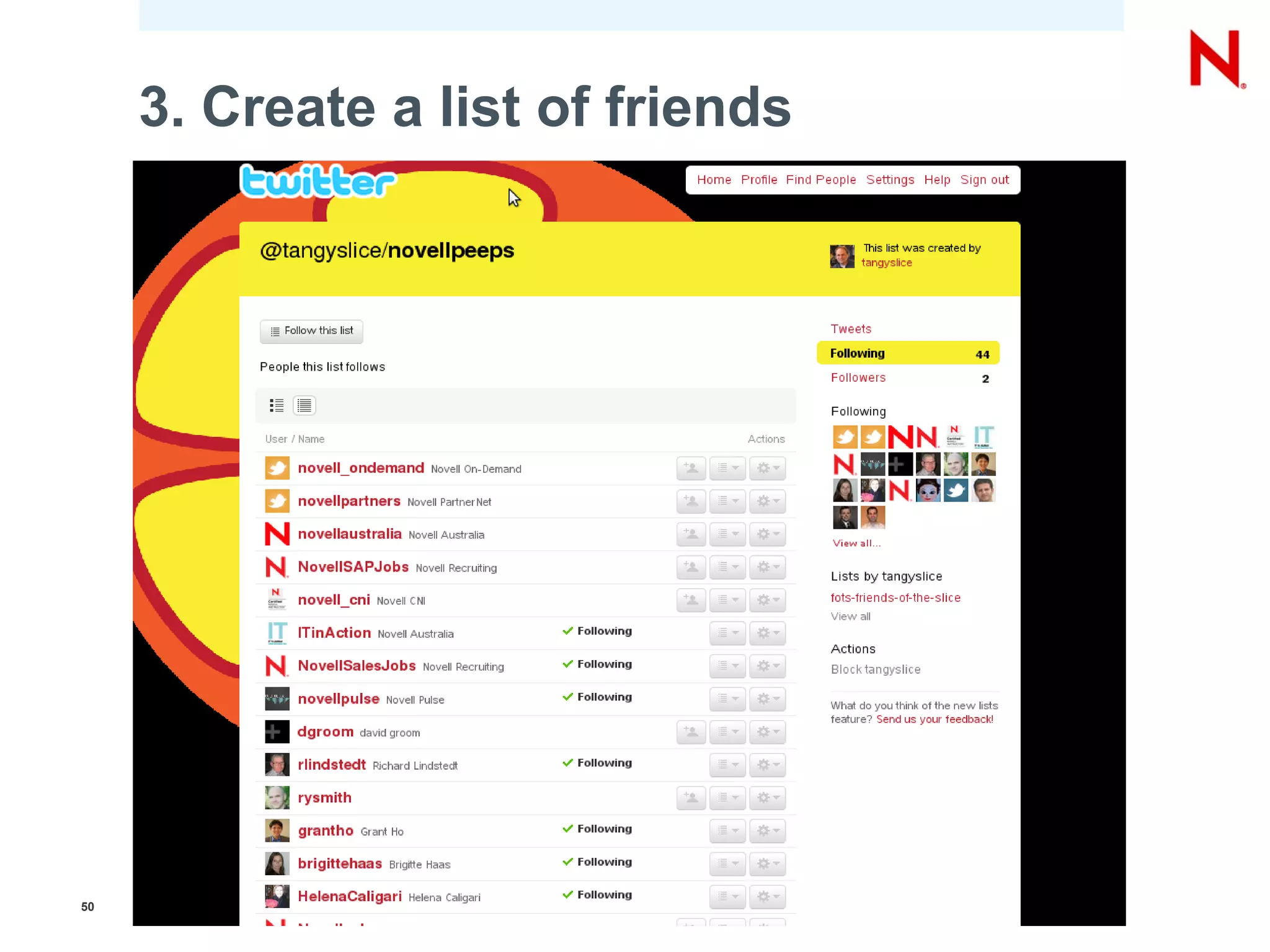Viewport: 1270px width, 952px height.
Task: Open gear actions menu for HelenaCaligari
Action: click(768, 896)
